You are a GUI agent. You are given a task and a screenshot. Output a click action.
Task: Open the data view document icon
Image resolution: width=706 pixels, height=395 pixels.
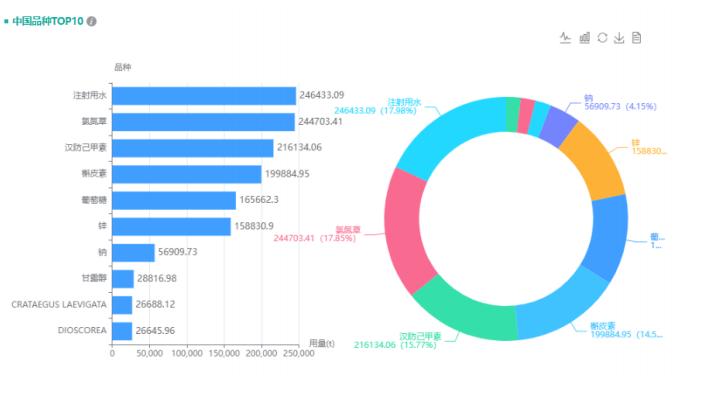coord(636,38)
